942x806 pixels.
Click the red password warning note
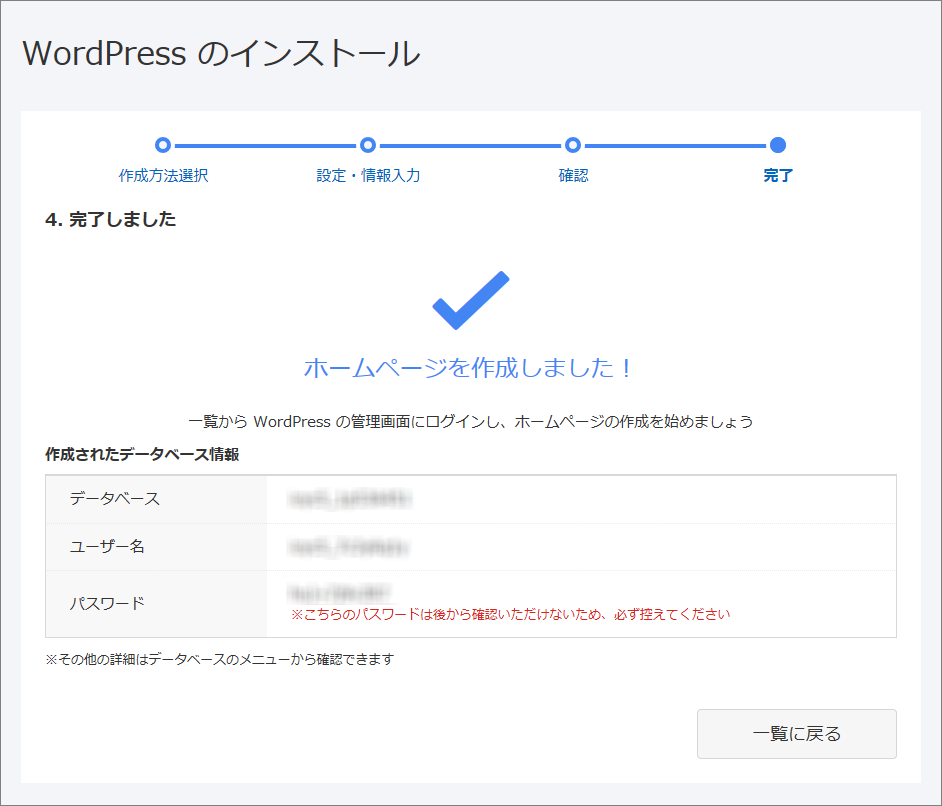point(510,614)
